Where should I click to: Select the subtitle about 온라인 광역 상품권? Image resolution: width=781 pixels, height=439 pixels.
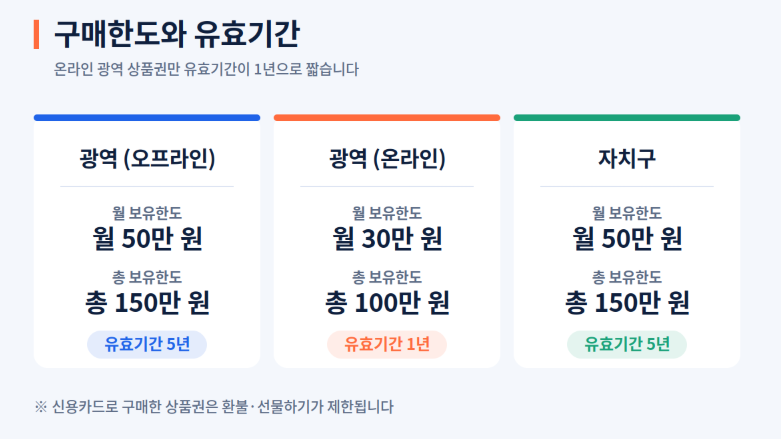[x=206, y=69]
